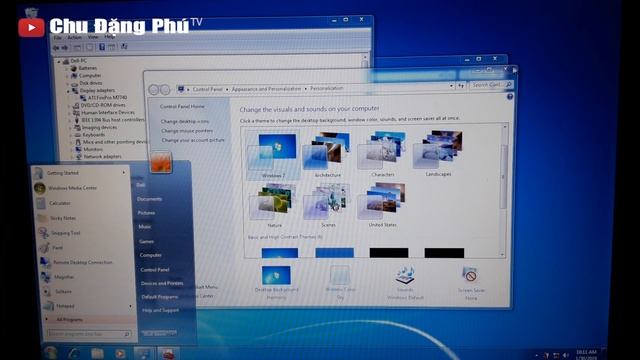Open the File menu in Device Manager
640x360 pixels.
[x=58, y=38]
